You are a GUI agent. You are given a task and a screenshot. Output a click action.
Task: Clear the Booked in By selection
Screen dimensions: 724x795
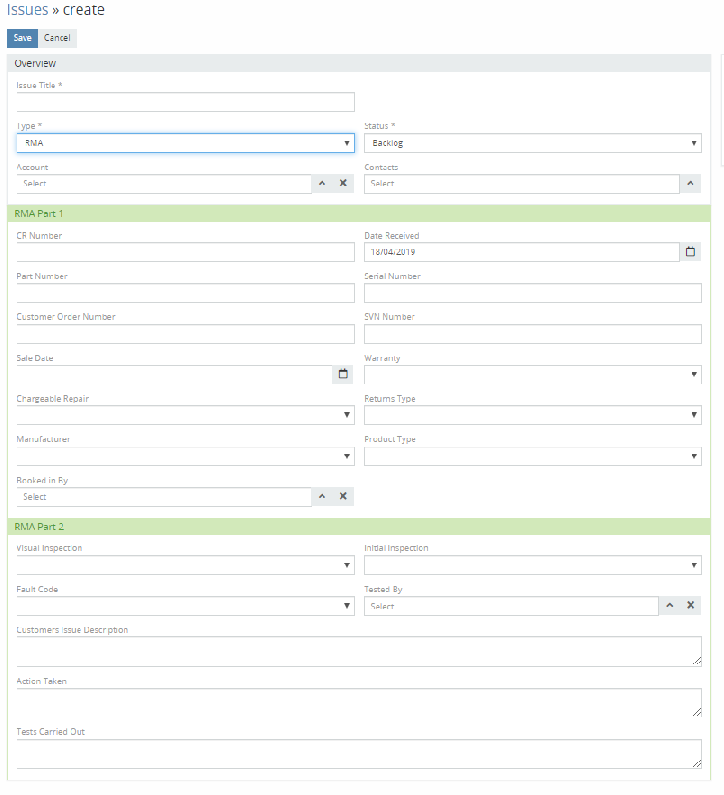343,497
